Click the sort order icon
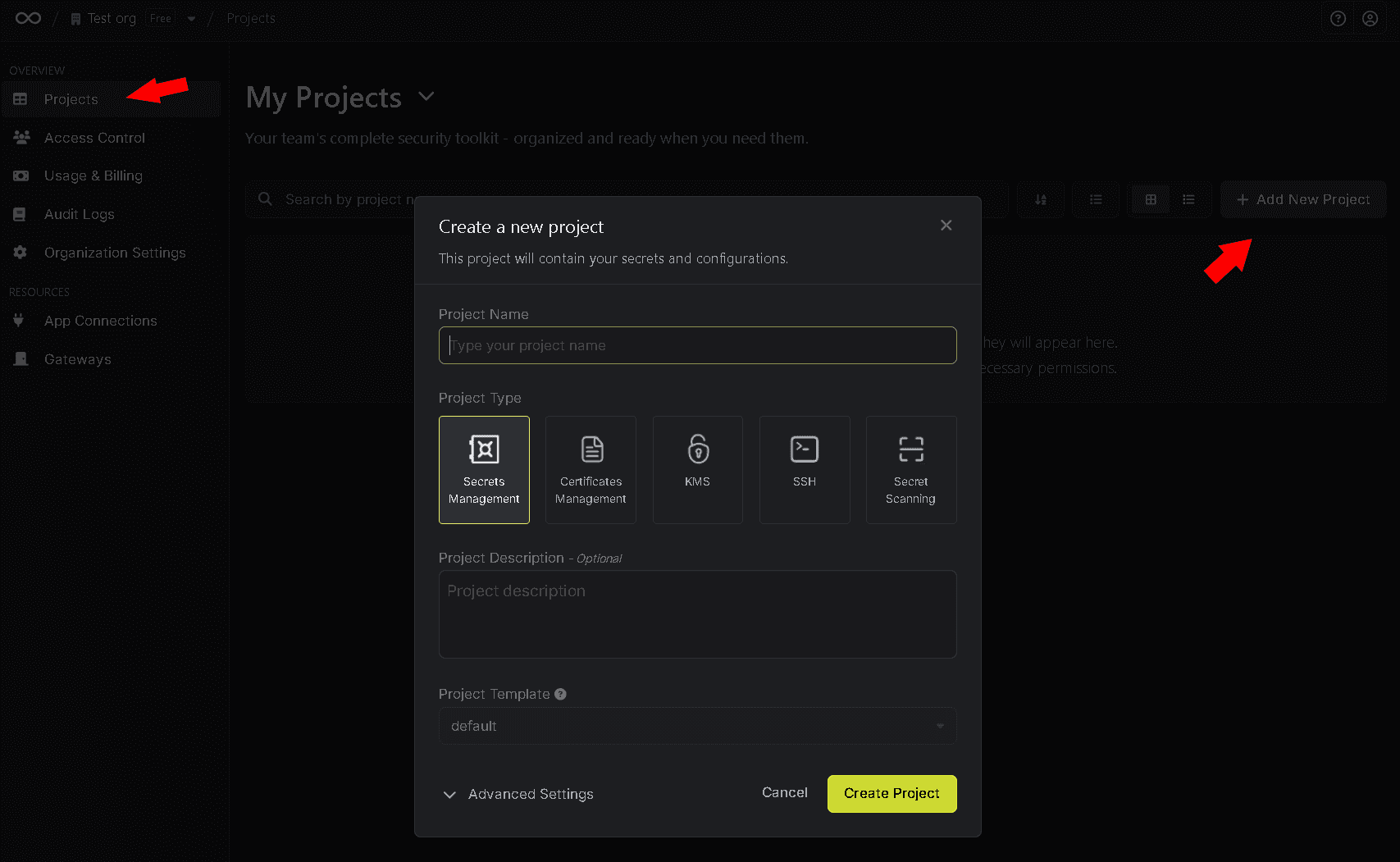Viewport: 1400px width, 862px height. click(1041, 199)
